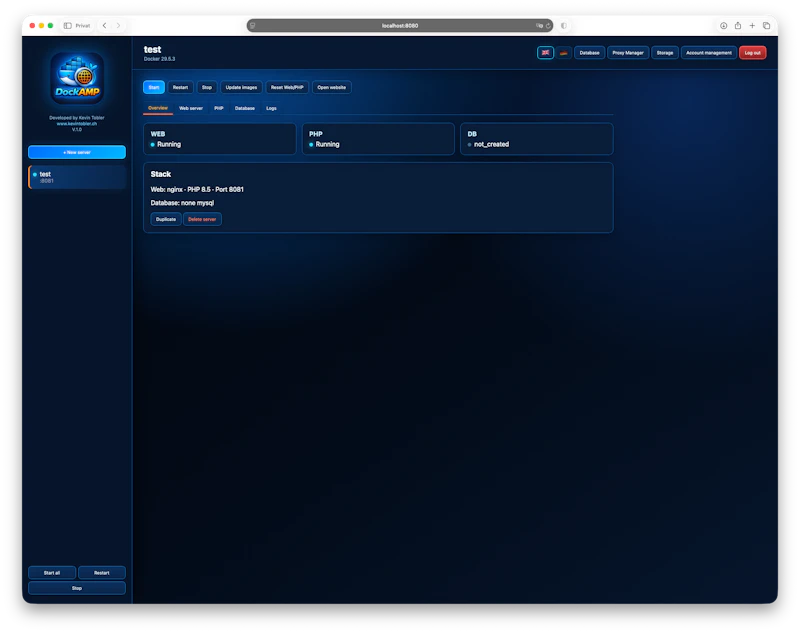Show Safari tab overview

pos(766,26)
